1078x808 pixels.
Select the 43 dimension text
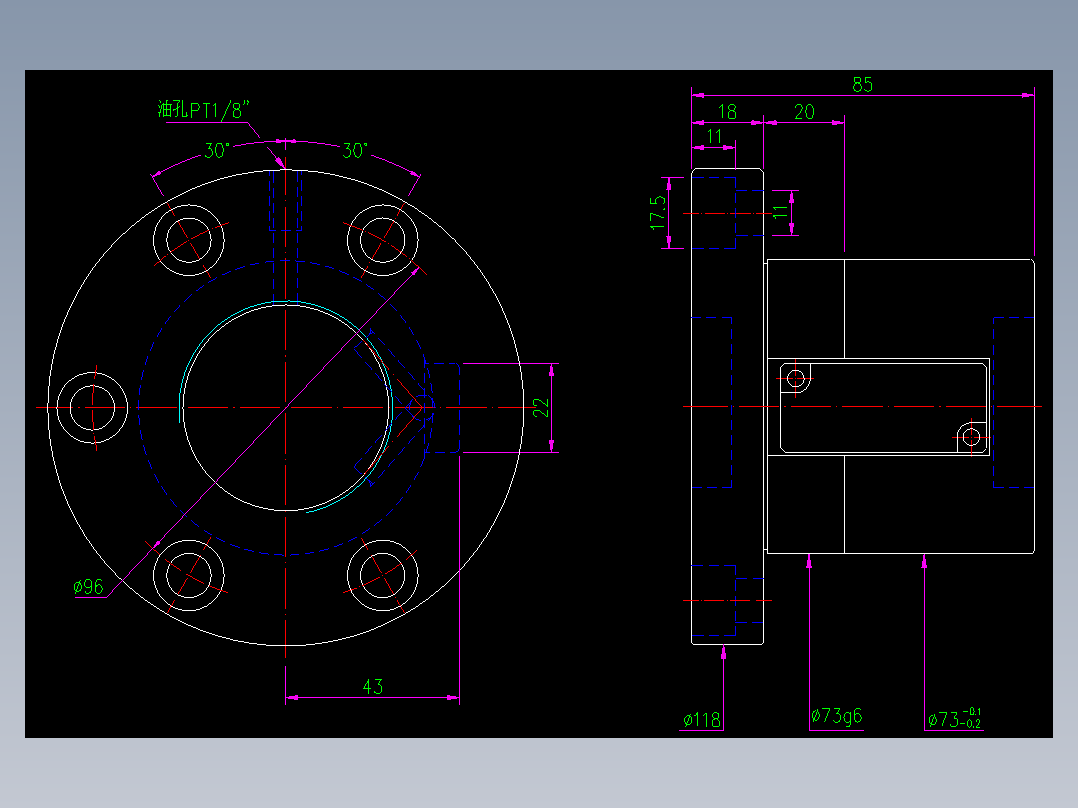pos(373,686)
